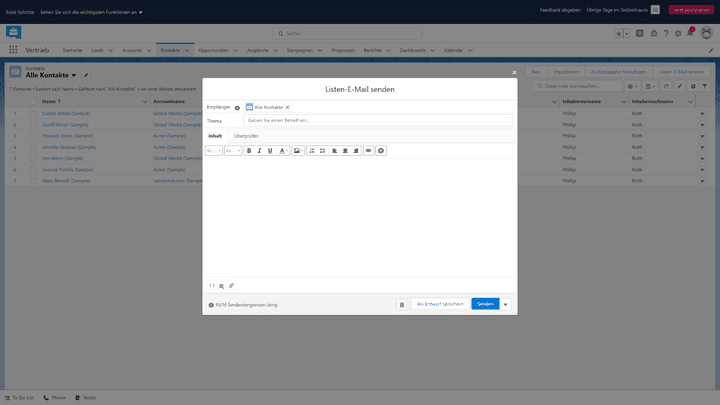Open the Accounts tab
The height and width of the screenshot is (405, 720).
[x=132, y=51]
